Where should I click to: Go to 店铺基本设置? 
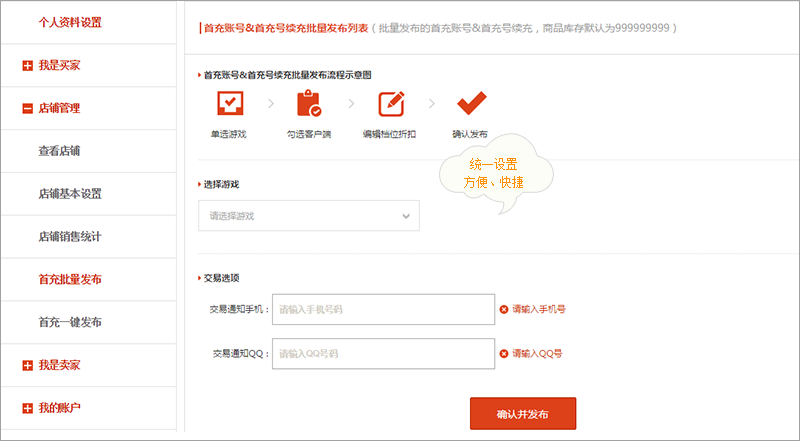70,194
